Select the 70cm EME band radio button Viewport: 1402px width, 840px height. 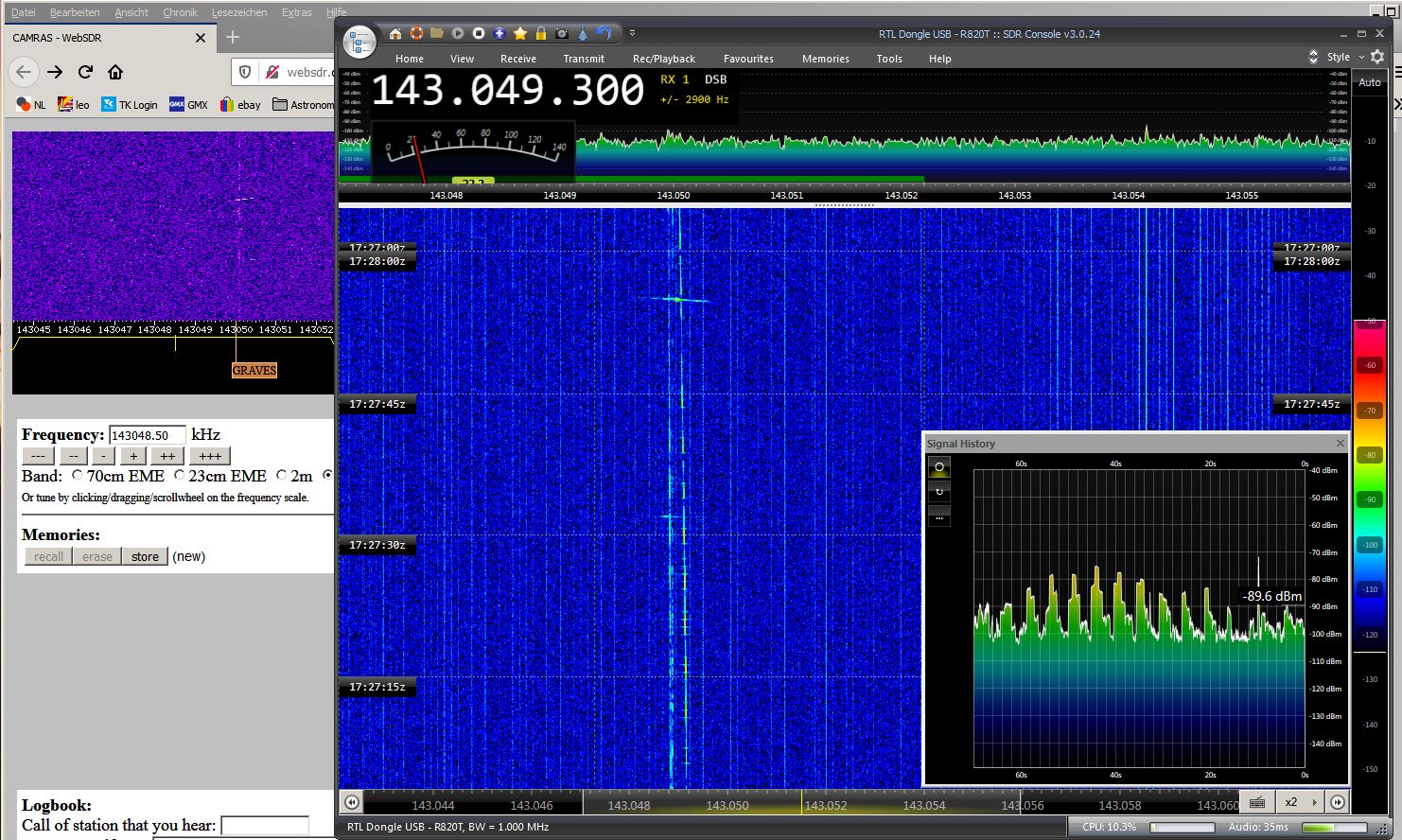pyautogui.click(x=78, y=476)
